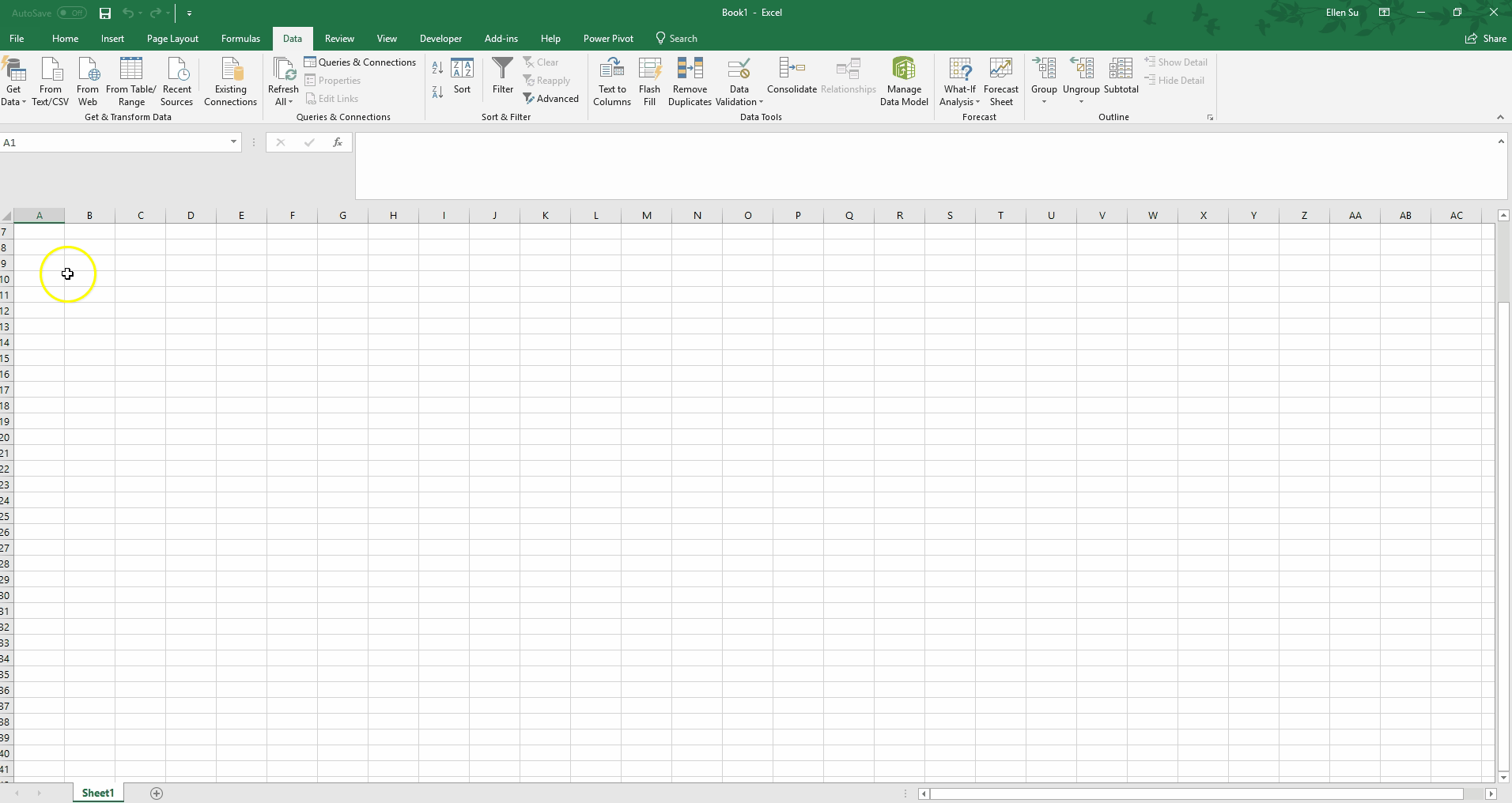The image size is (1512, 803).
Task: Click the Filter funnel icon
Action: [503, 70]
